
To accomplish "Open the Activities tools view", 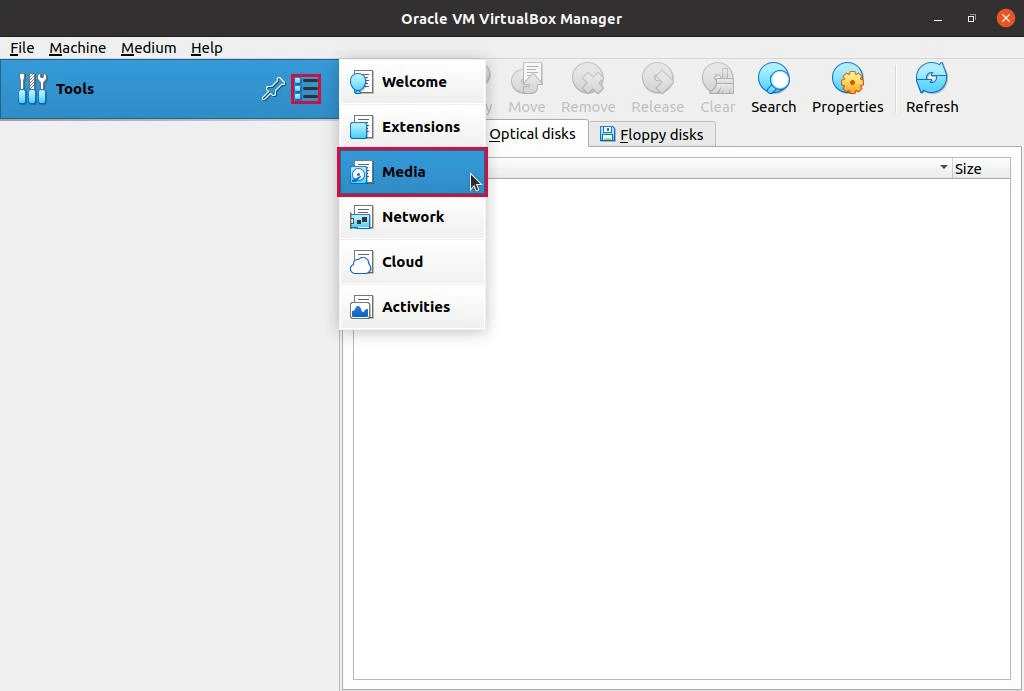I will 416,306.
